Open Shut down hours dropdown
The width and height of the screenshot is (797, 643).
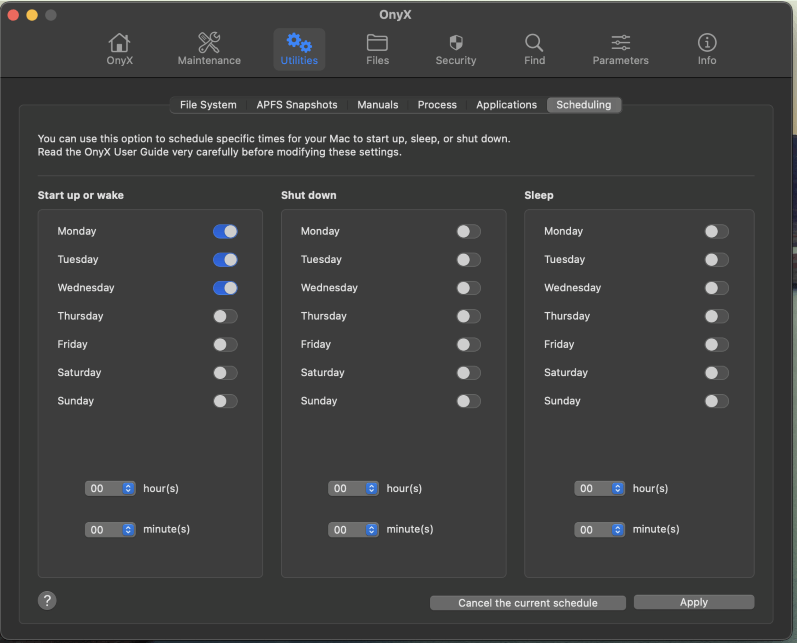click(353, 488)
